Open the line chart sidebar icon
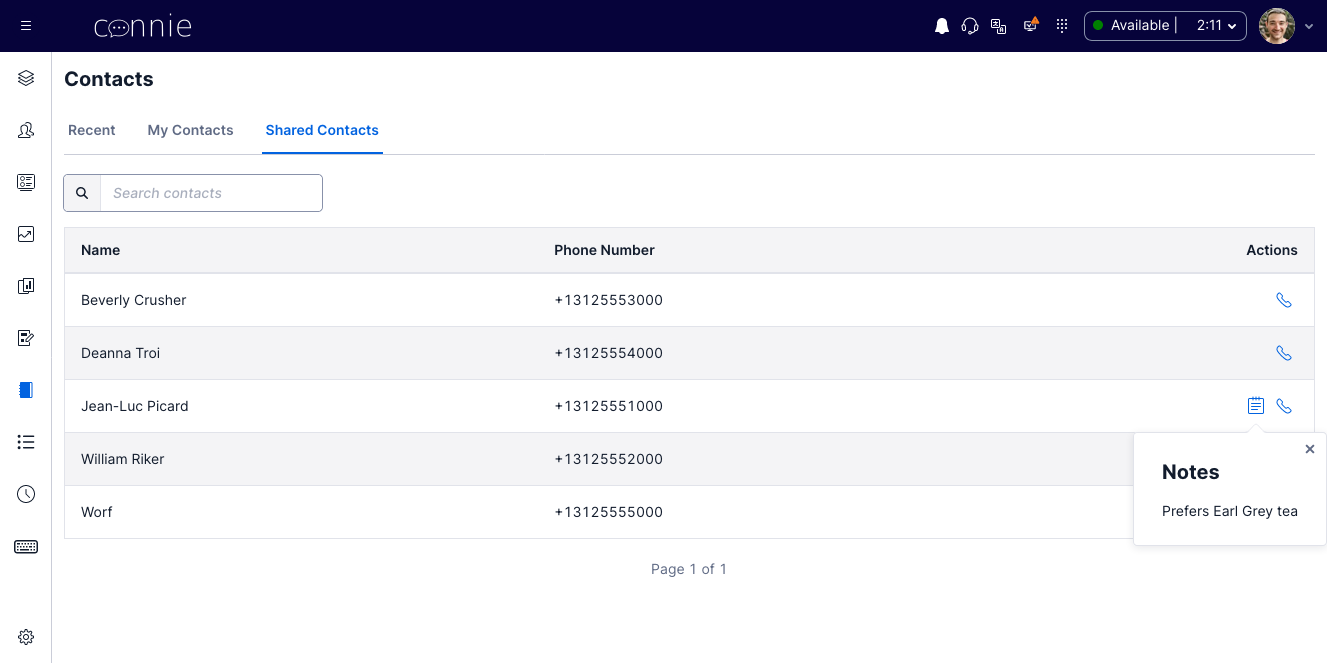Viewport: 1327px width, 663px height. point(26,234)
